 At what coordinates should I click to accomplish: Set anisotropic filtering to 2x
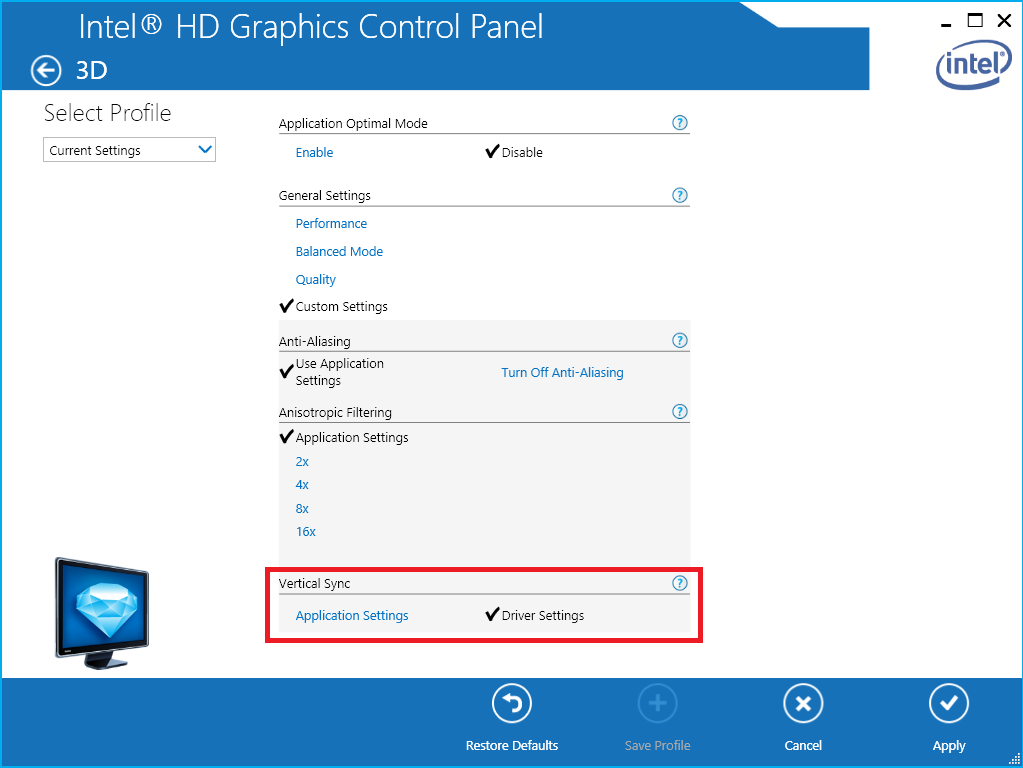(x=301, y=462)
